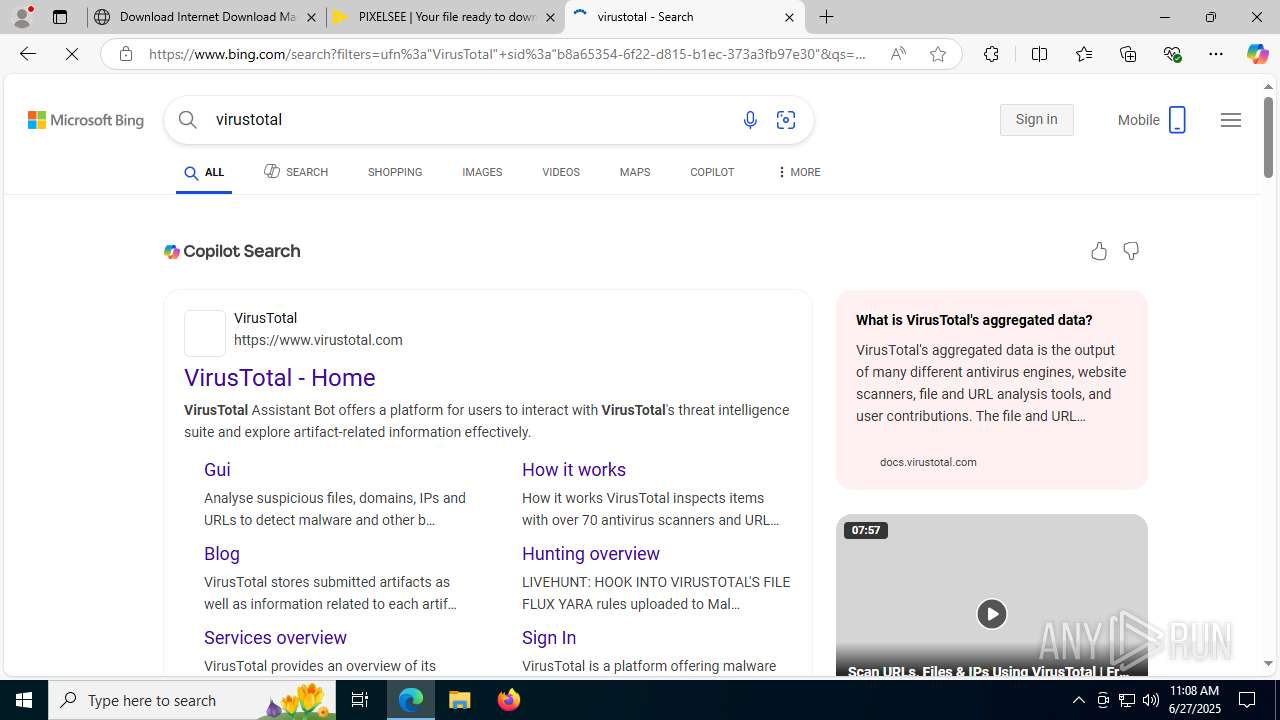Activate the Read aloud icon
1280x720 pixels.
(898, 54)
